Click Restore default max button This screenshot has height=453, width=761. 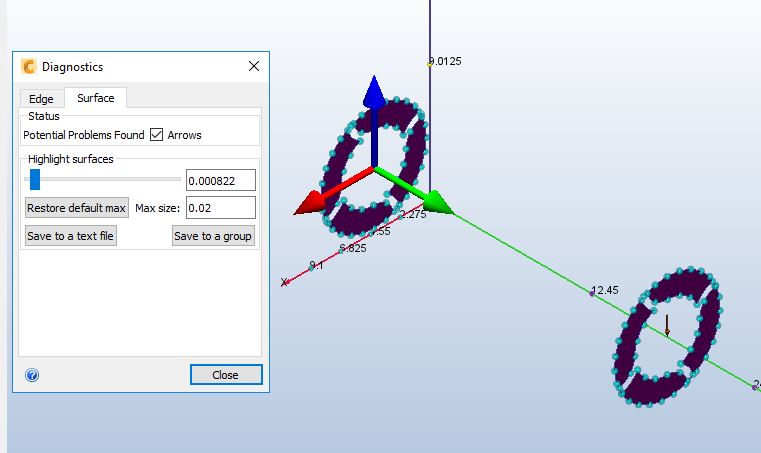pos(77,208)
